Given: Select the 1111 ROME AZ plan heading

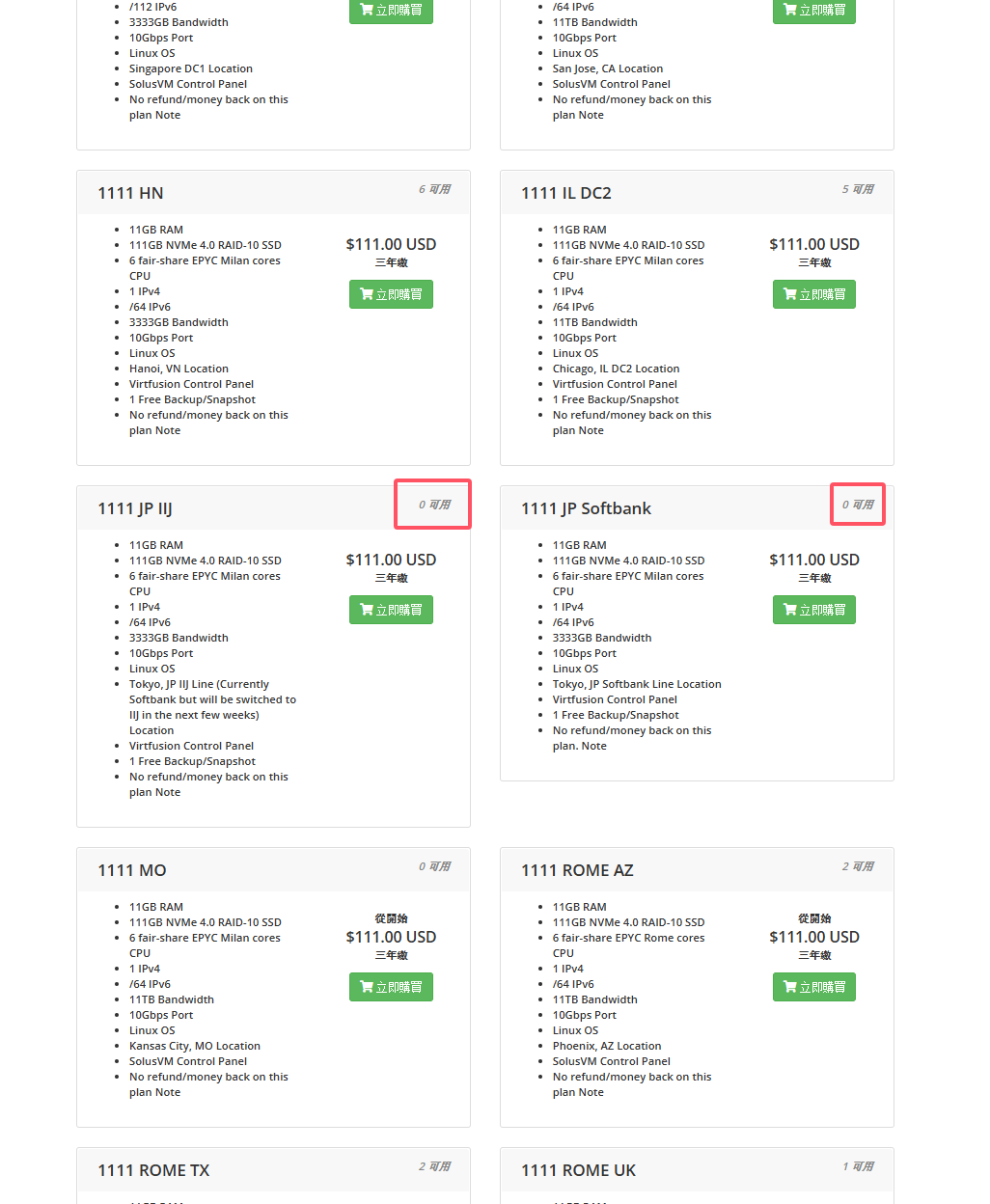Looking at the screenshot, I should (x=577, y=870).
